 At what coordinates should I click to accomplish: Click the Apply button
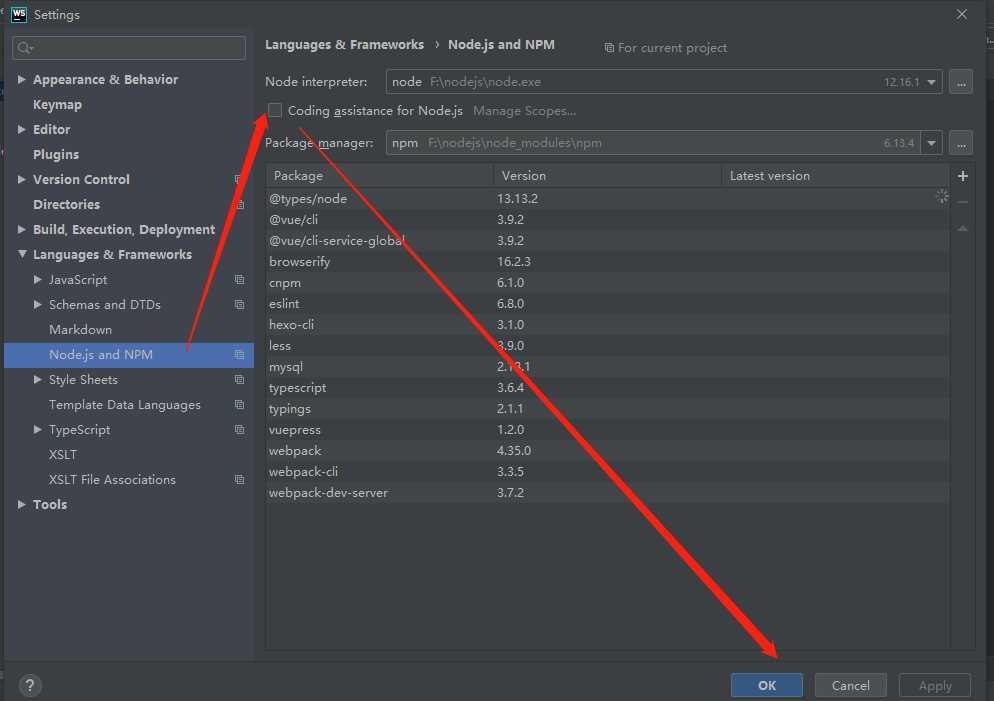pyautogui.click(x=934, y=685)
